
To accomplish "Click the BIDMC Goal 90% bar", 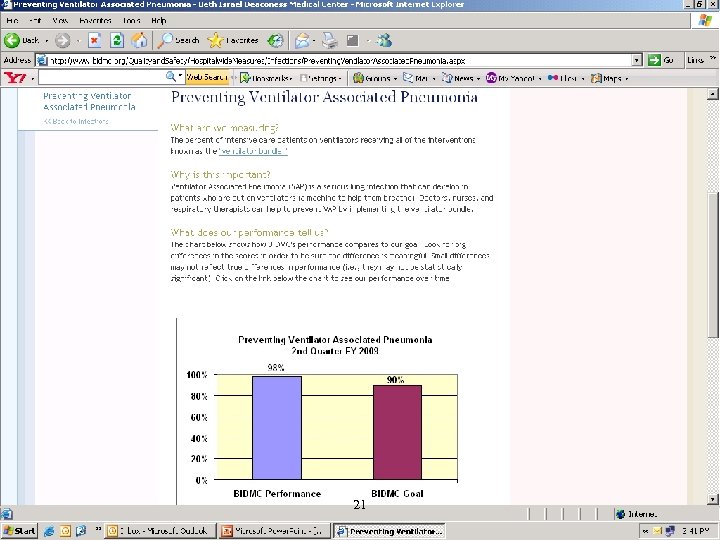I will (397, 432).
